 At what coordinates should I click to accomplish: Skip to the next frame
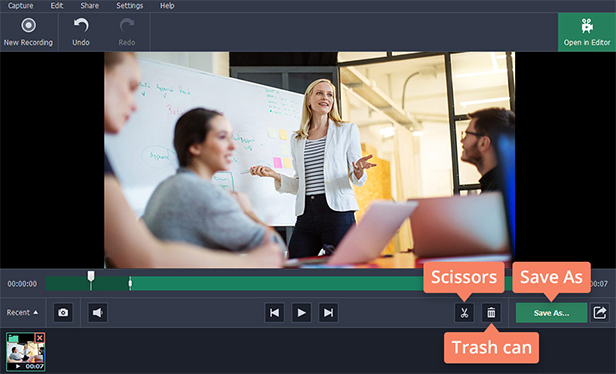328,313
